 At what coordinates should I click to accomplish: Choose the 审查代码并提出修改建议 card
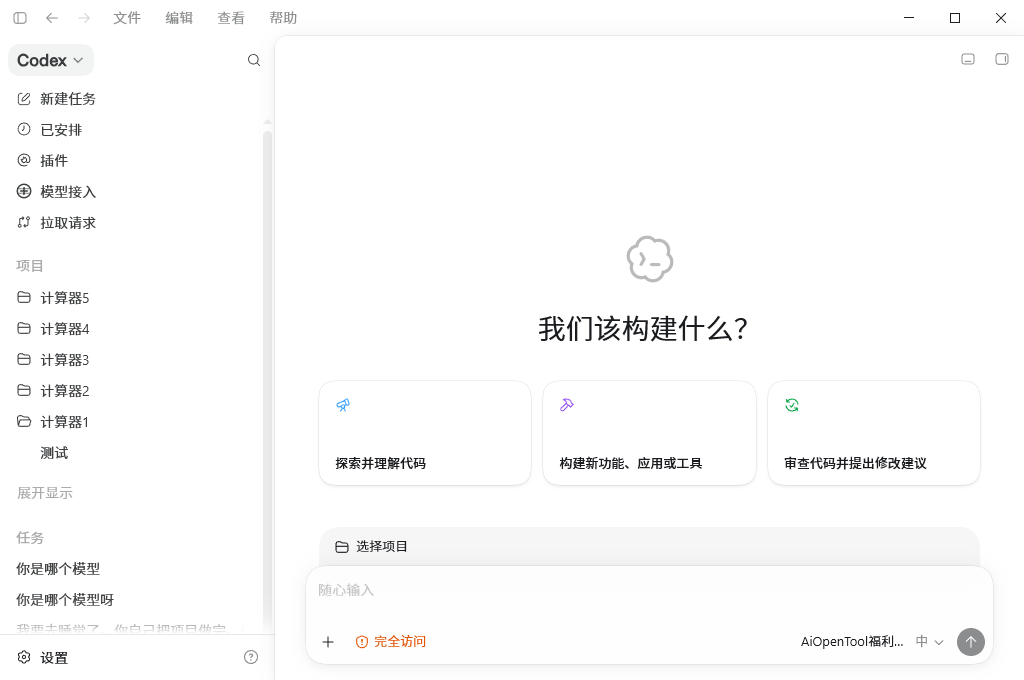point(874,433)
